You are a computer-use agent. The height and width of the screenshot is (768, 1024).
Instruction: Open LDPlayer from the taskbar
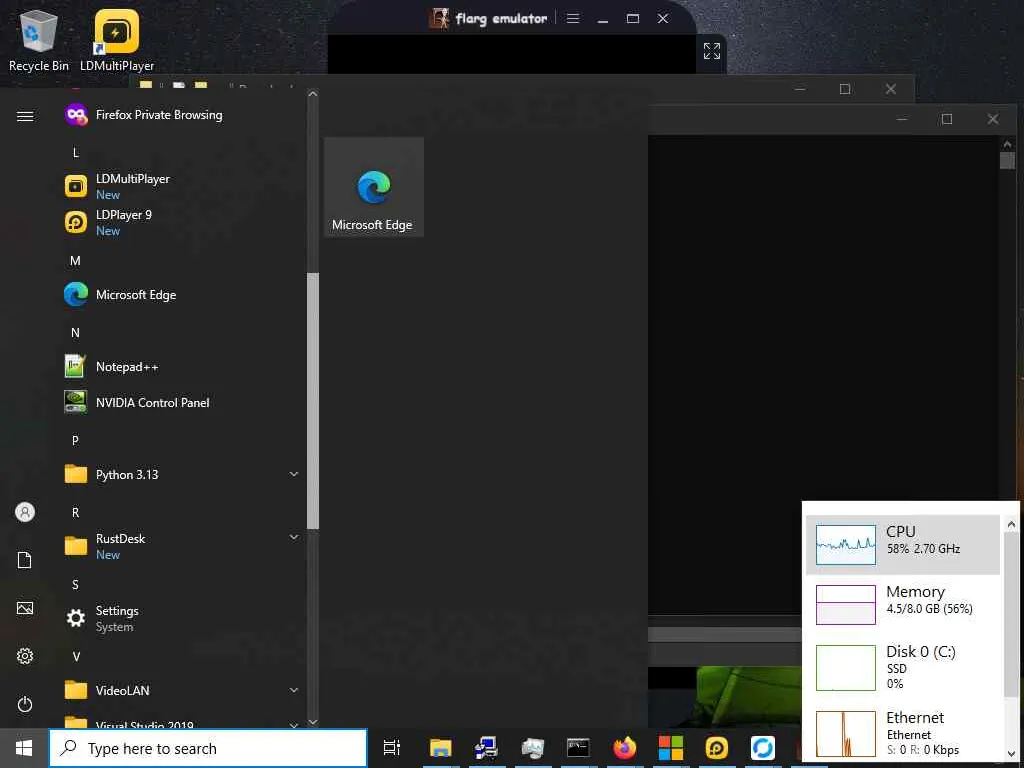coord(716,748)
